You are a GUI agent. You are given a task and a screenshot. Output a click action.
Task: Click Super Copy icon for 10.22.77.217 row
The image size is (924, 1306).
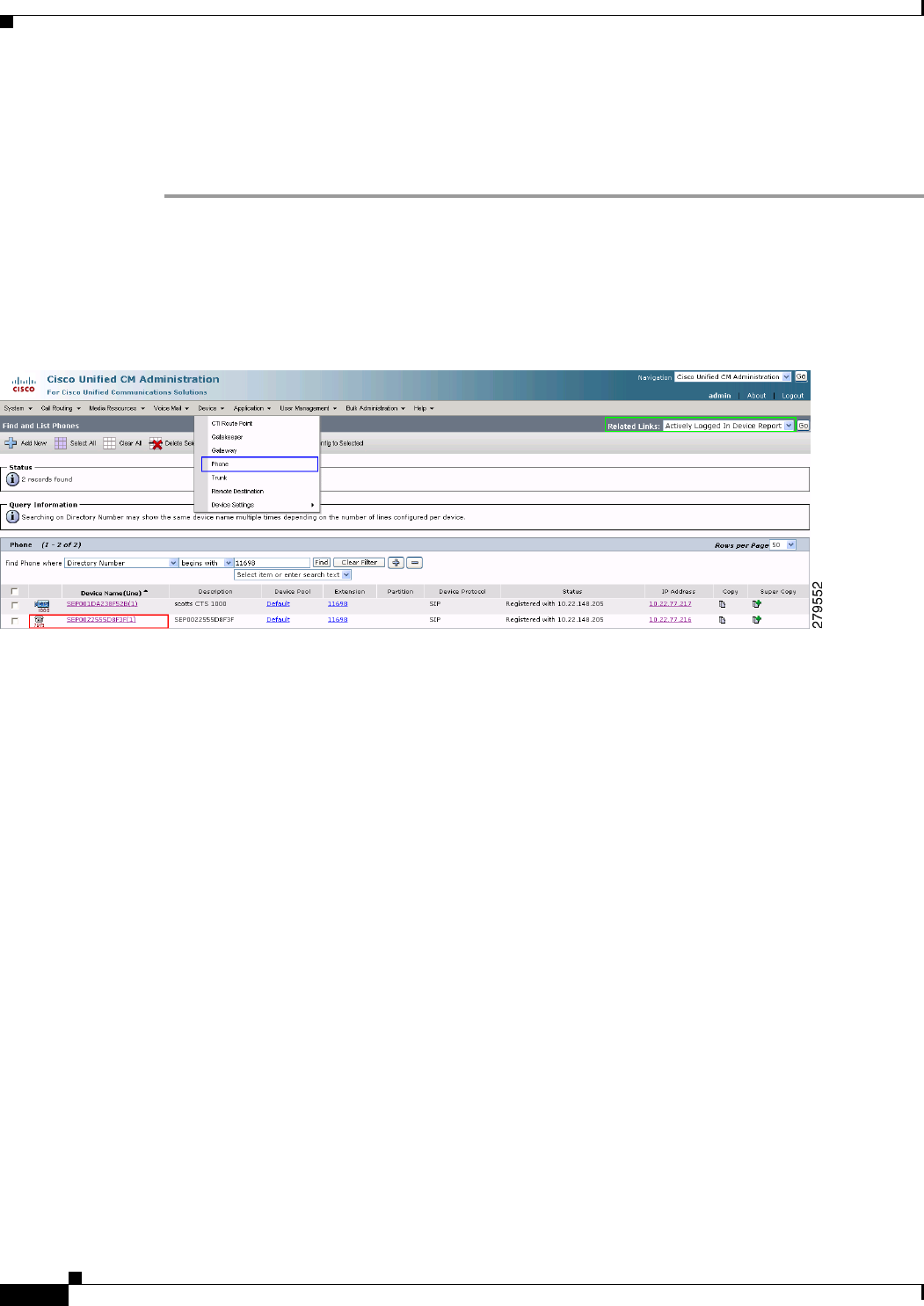tap(757, 604)
